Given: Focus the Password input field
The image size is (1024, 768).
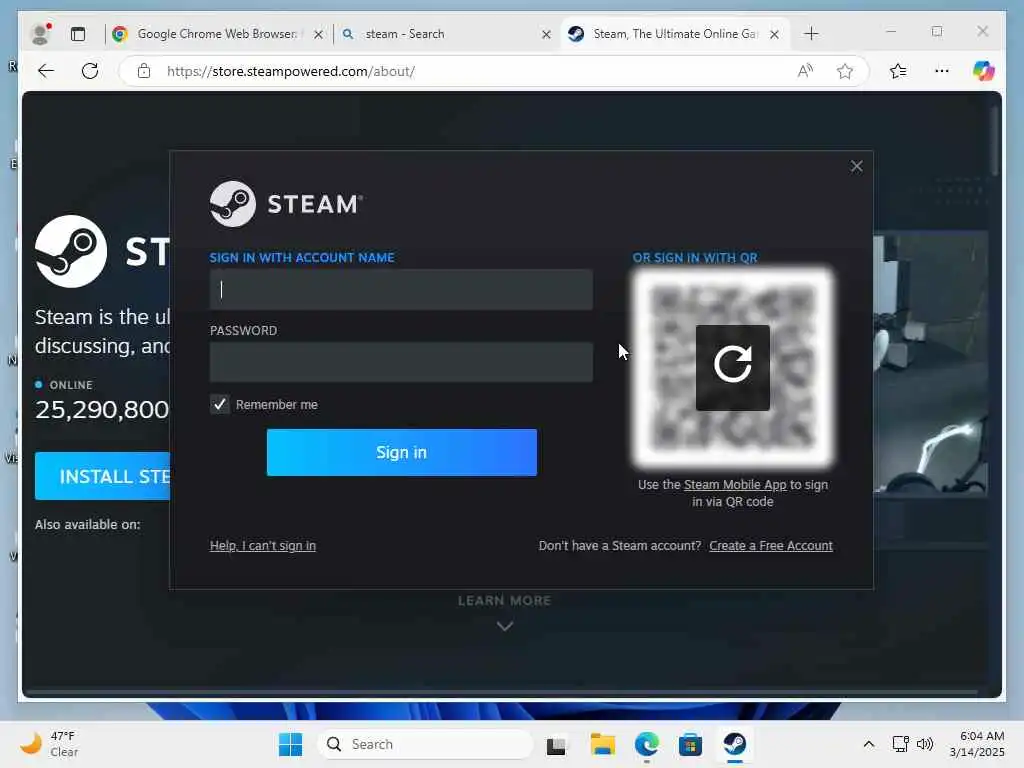Looking at the screenshot, I should point(401,362).
